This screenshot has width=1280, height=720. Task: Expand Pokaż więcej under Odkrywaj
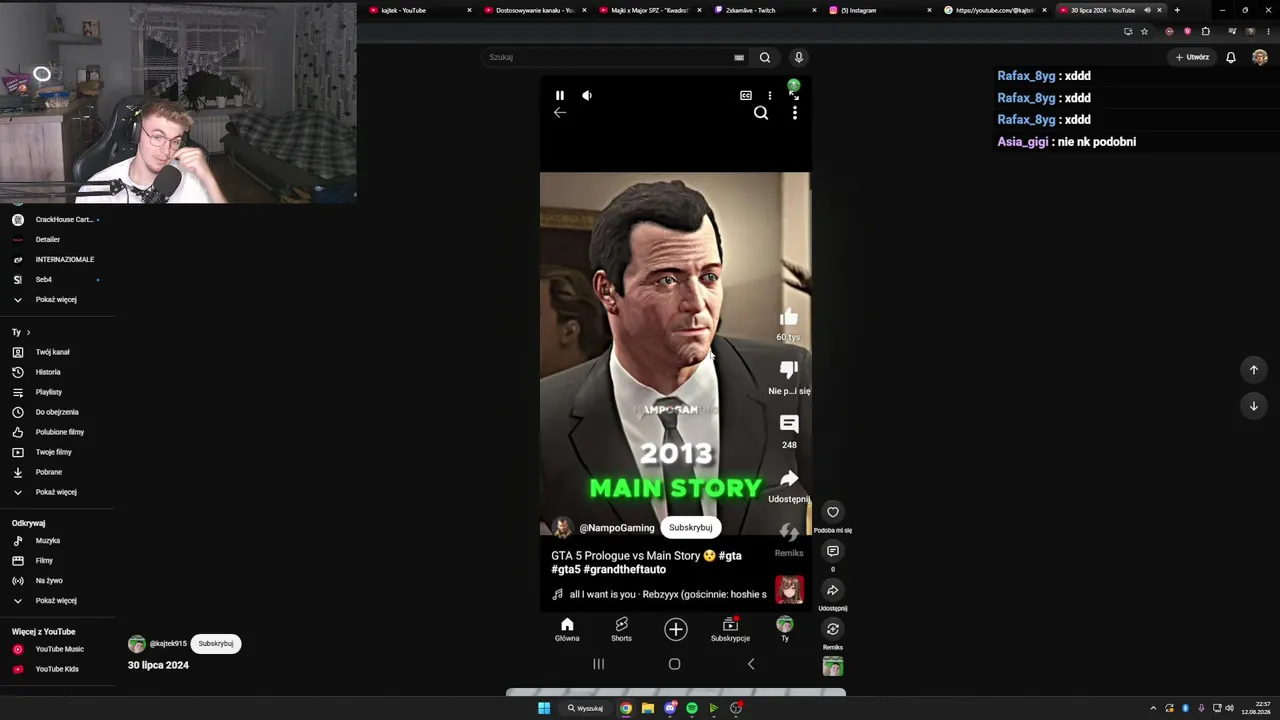(x=56, y=601)
